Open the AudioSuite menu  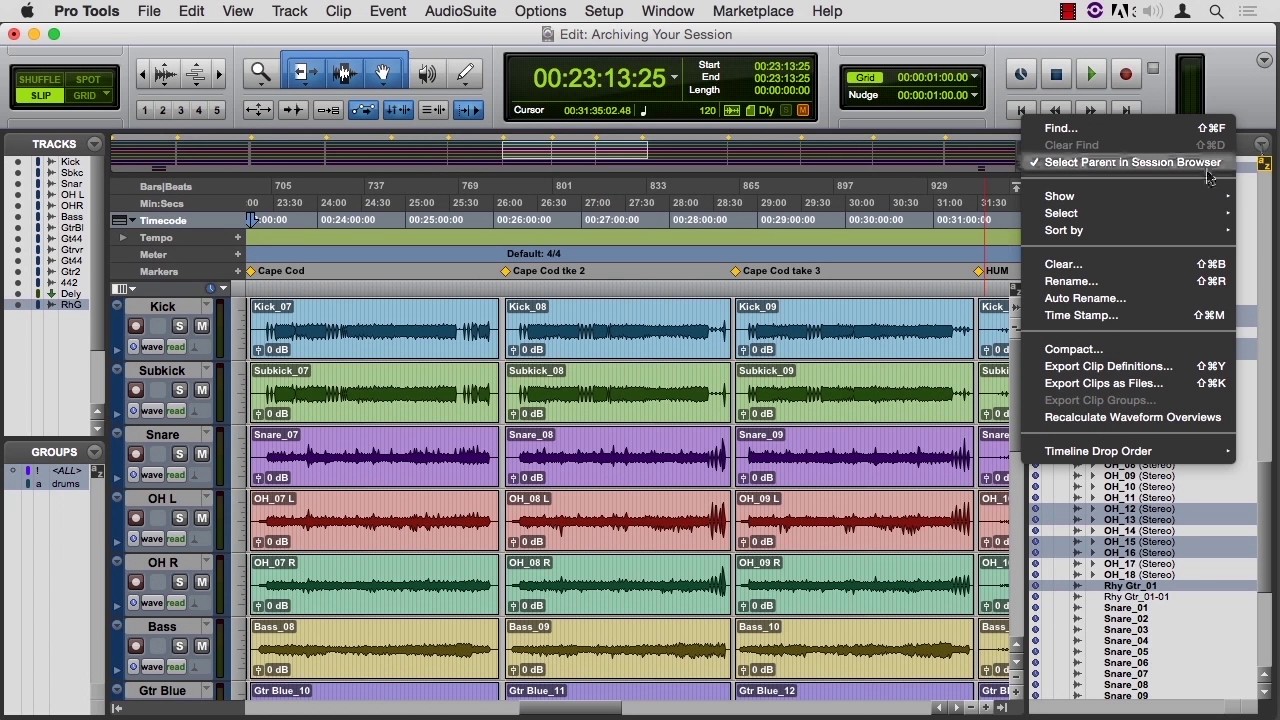coord(460,11)
